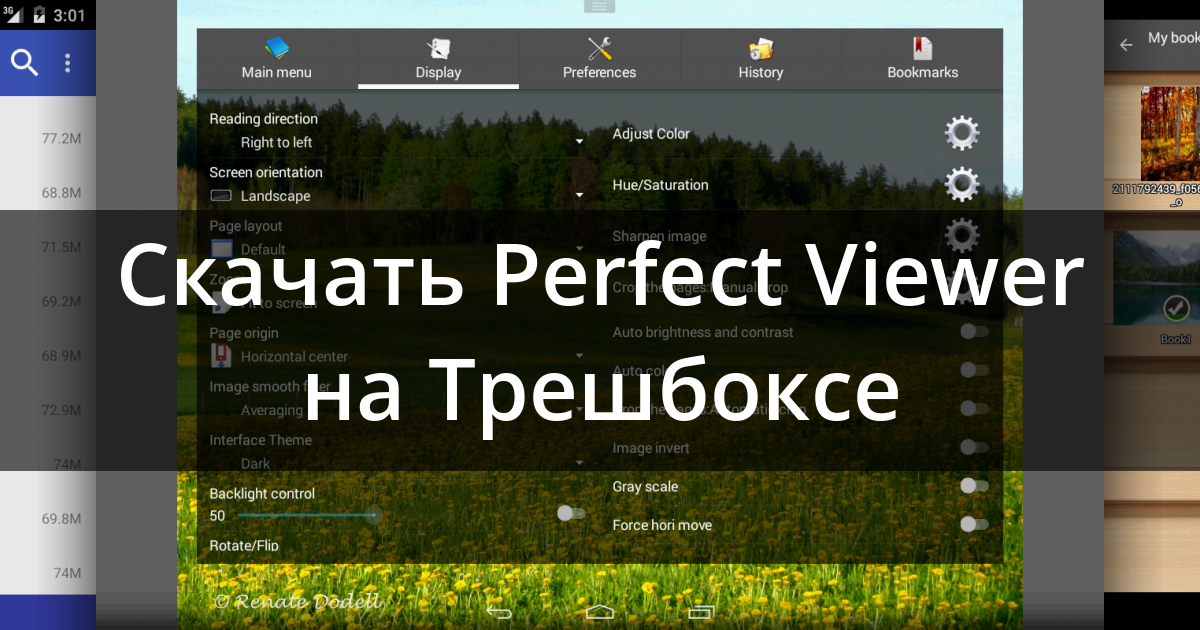Tap the Force hori move label
The width and height of the screenshot is (1200, 630).
coord(662,524)
